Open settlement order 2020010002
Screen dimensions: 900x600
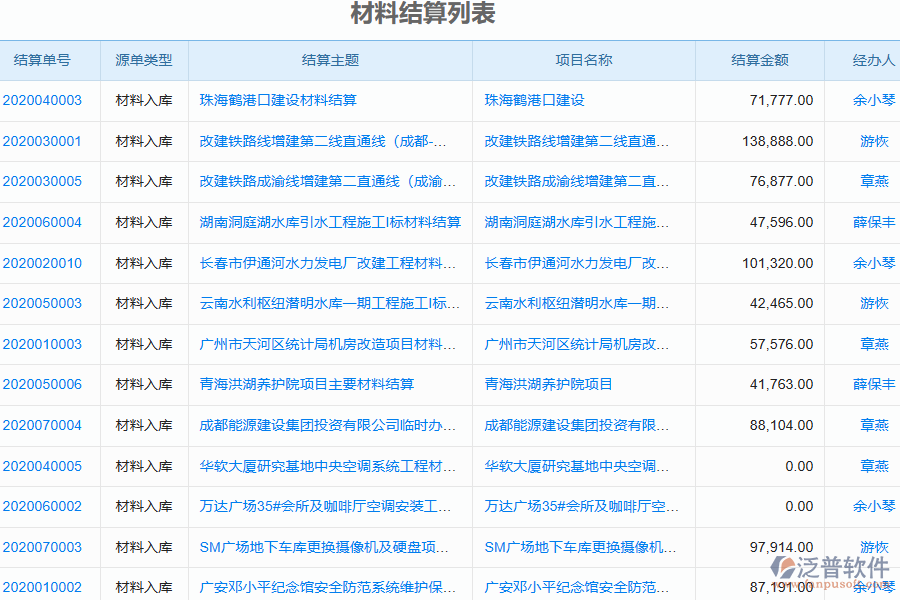coord(44,587)
